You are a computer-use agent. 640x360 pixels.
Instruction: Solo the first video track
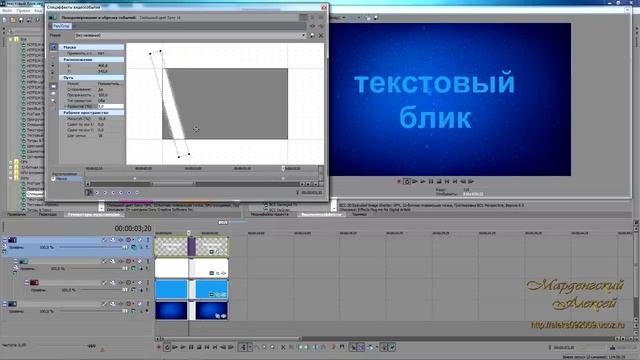coord(147,240)
